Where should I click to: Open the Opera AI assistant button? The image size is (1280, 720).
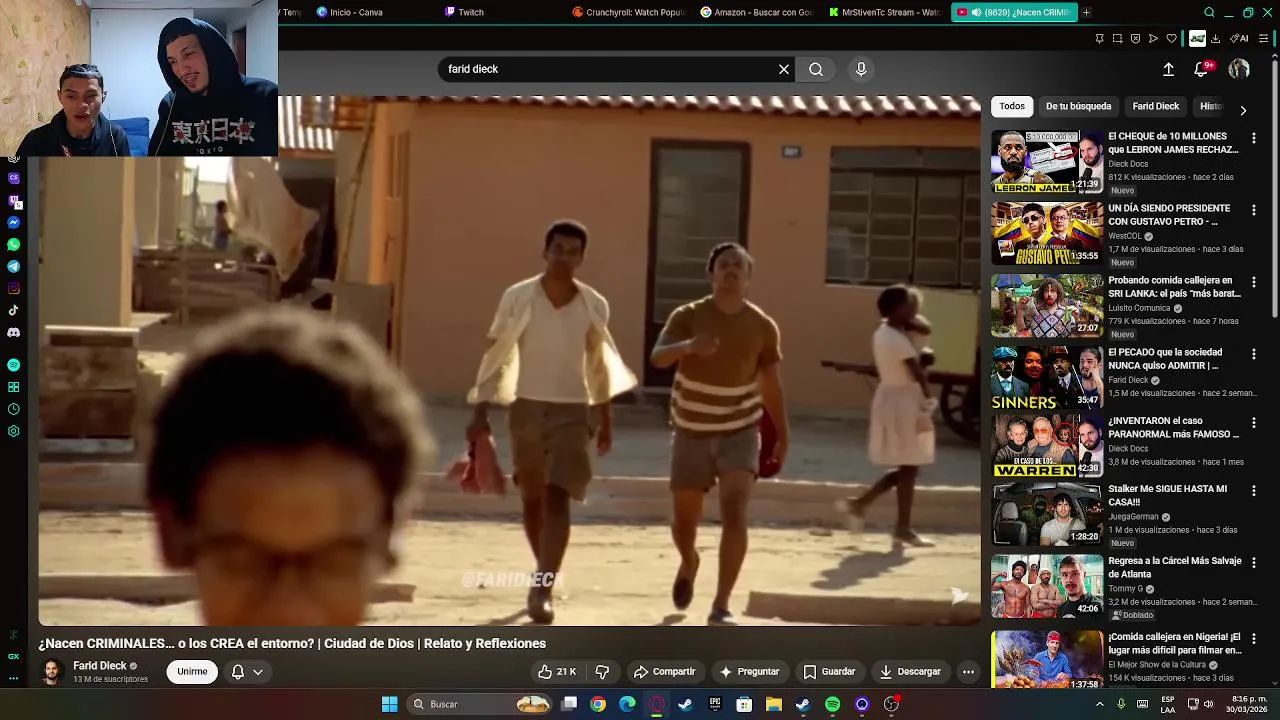[1239, 39]
